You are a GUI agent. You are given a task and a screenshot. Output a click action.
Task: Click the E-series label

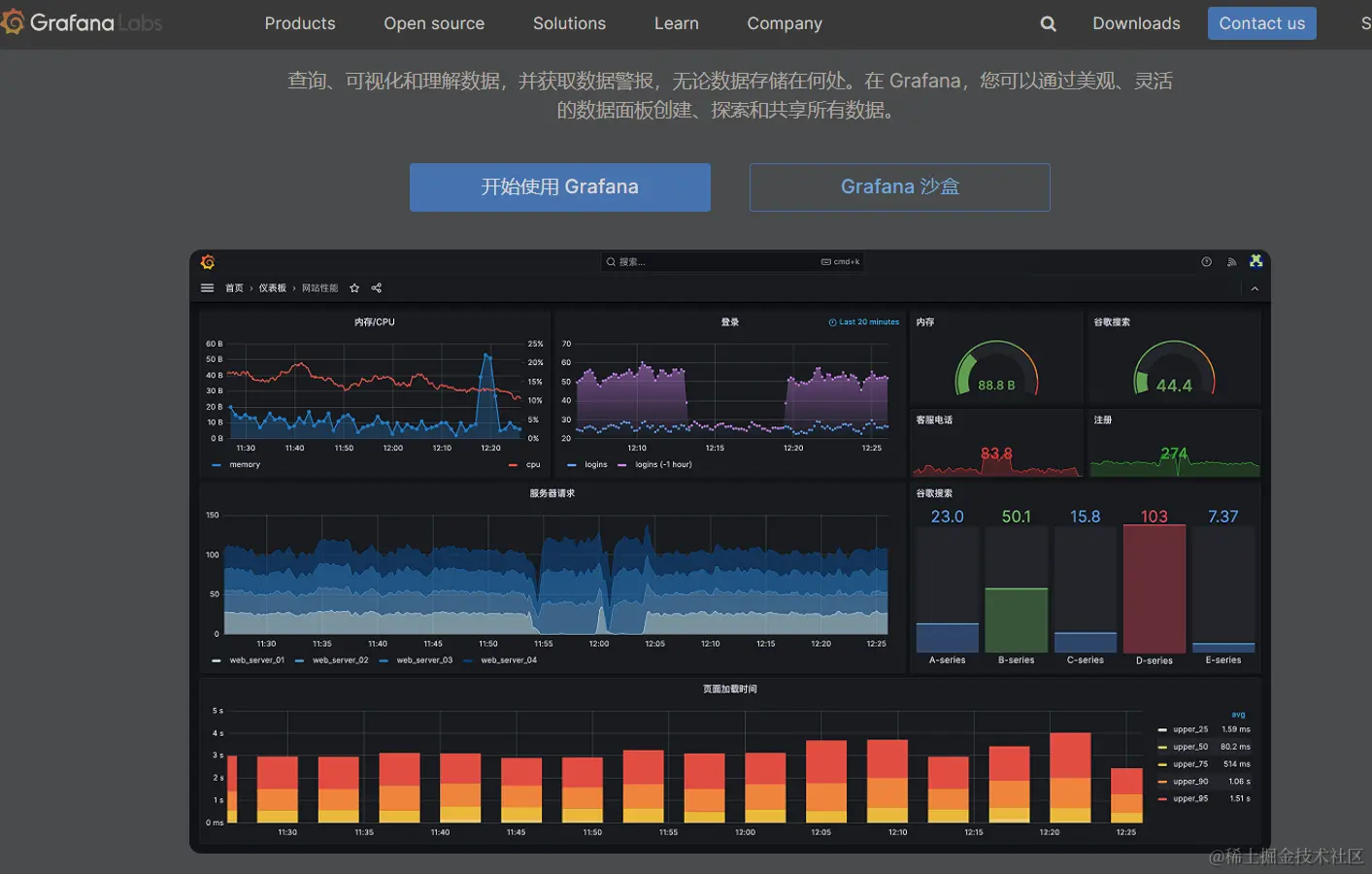[1223, 660]
